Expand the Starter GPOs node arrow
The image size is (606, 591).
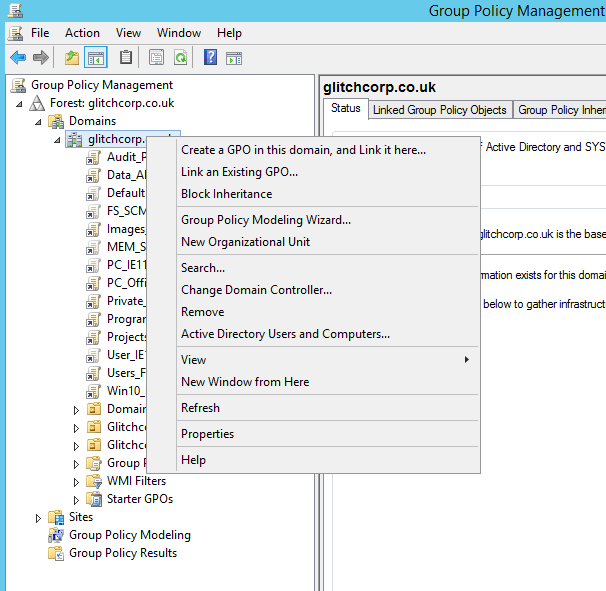click(x=77, y=500)
